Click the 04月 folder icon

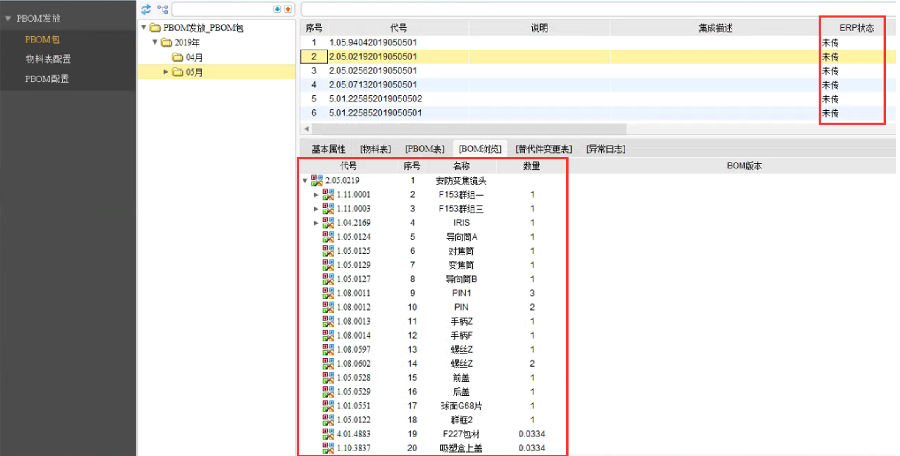coord(178,57)
